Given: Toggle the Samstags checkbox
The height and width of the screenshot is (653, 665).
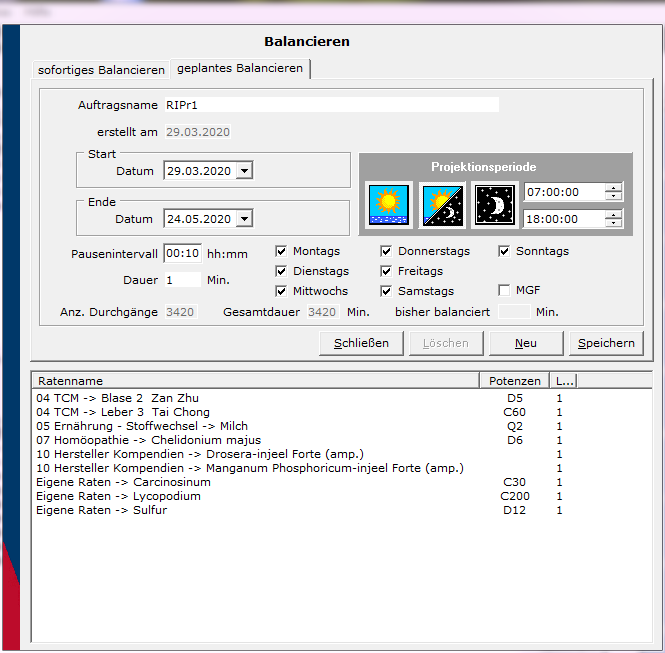Looking at the screenshot, I should pyautogui.click(x=386, y=291).
